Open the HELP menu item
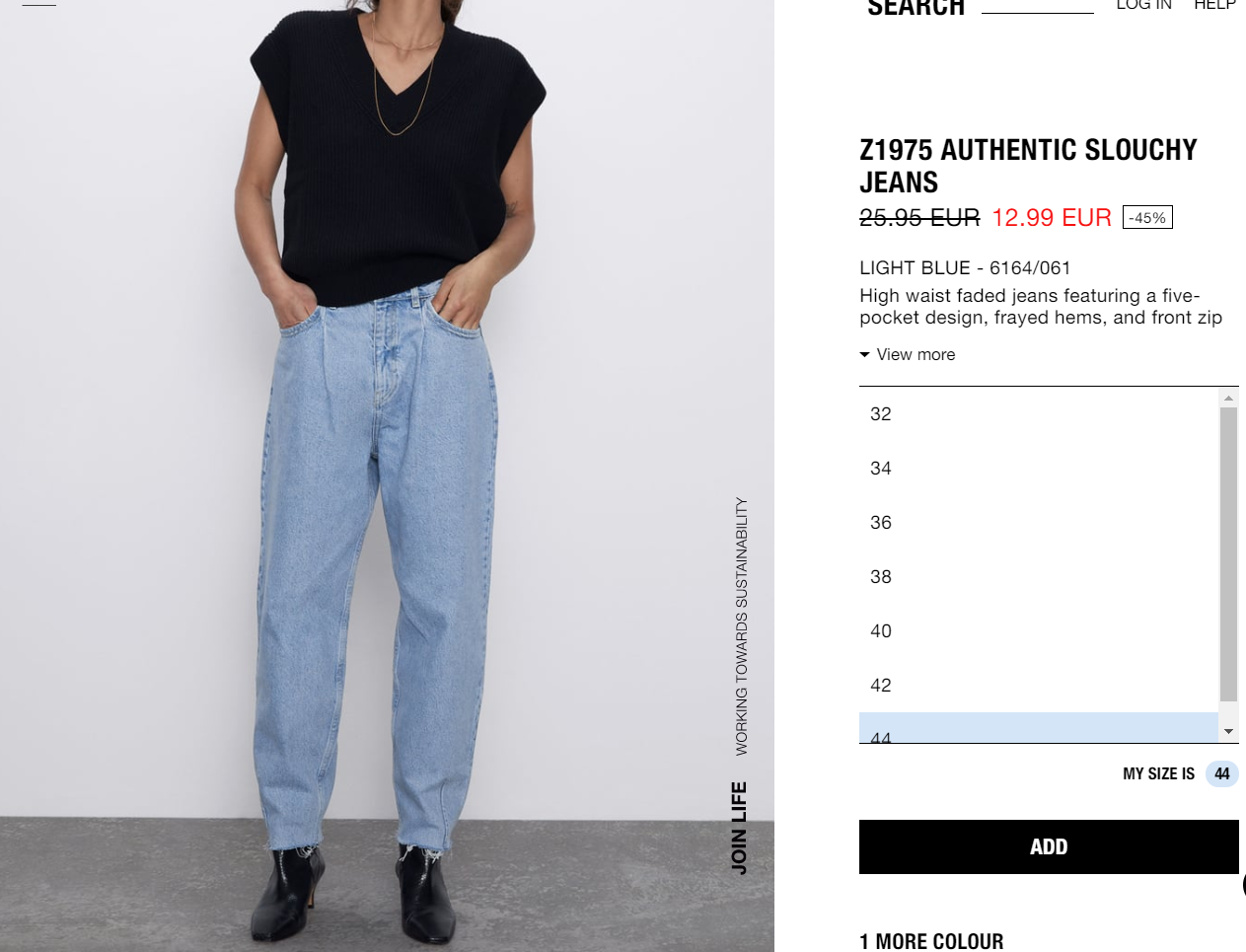 1214,5
